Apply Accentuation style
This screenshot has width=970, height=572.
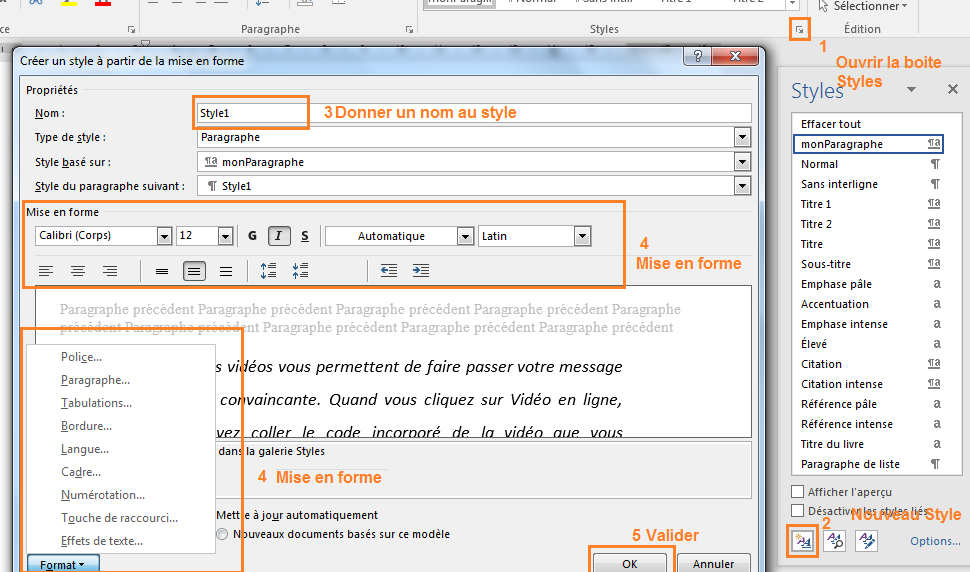869,304
